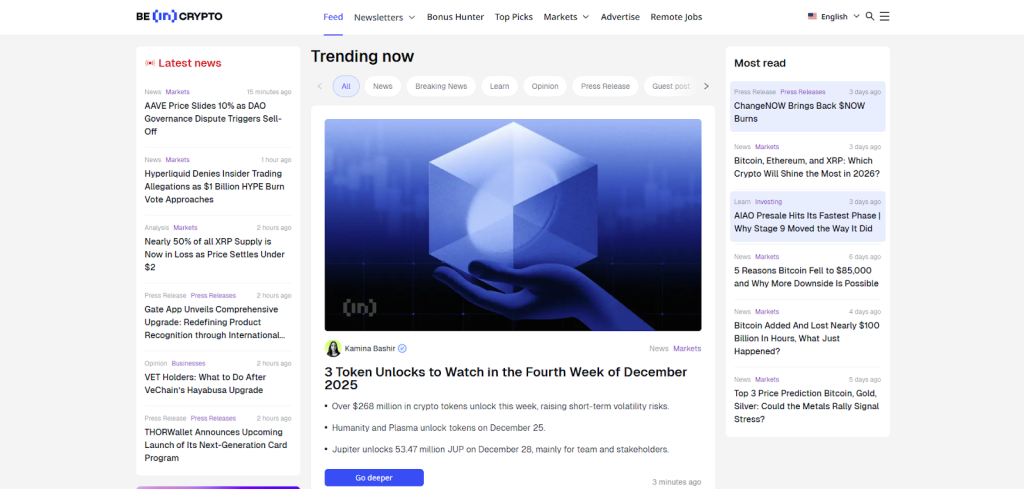1024x489 pixels.
Task: Open Bitcoin, Ethereum, and XRP 2026 article
Action: coord(807,167)
